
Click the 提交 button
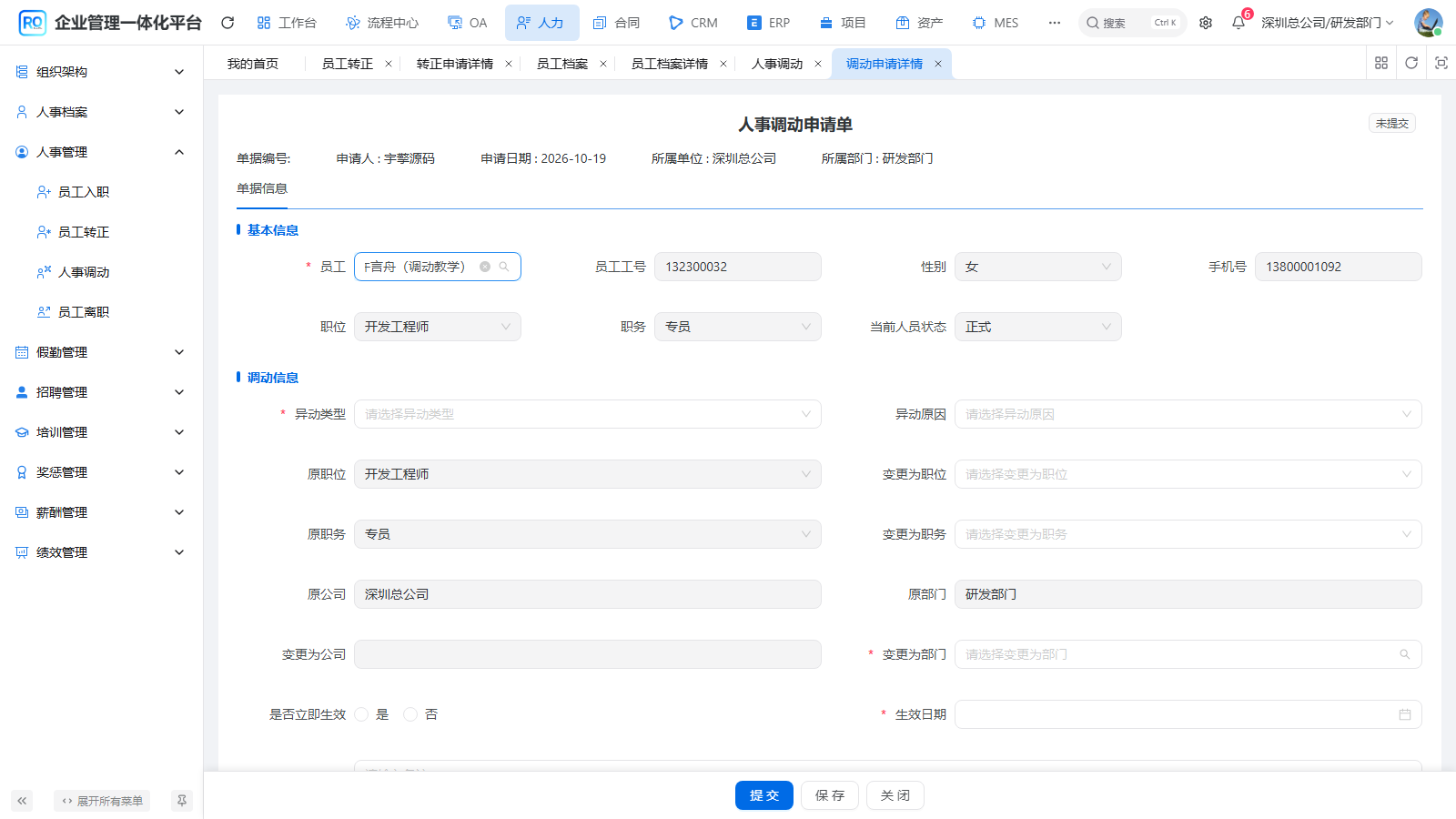[764, 795]
